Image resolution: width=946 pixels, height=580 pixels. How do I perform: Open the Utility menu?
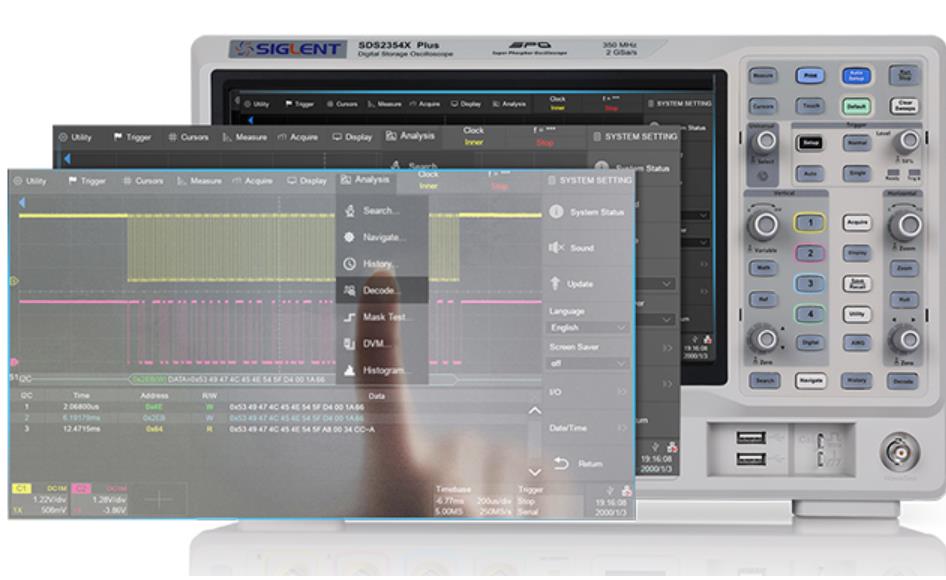[30, 181]
